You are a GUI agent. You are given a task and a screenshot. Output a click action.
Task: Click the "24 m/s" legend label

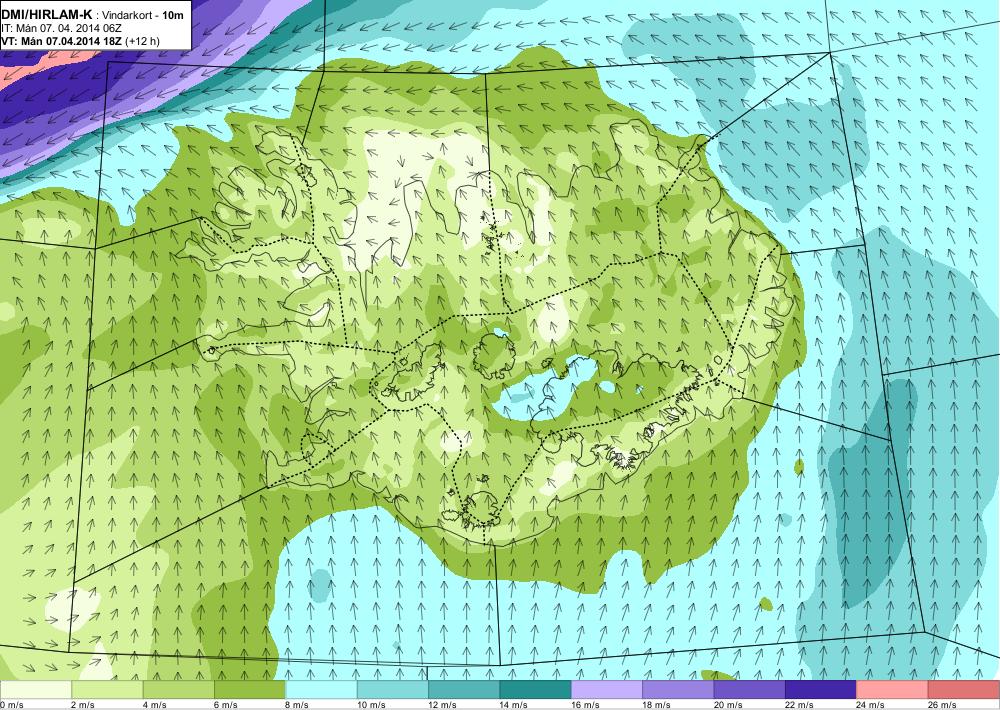point(871,705)
